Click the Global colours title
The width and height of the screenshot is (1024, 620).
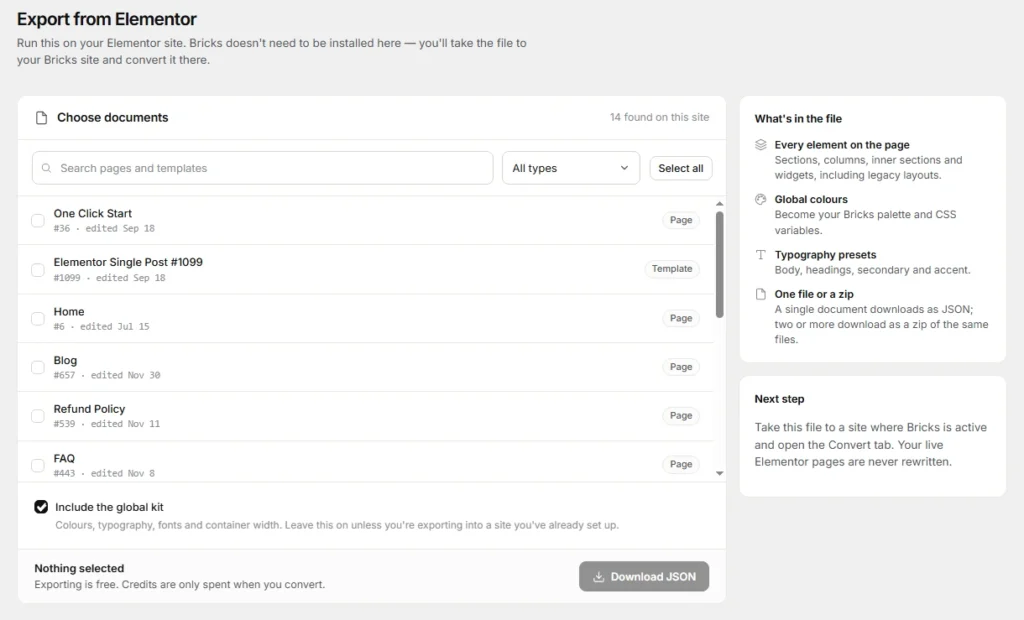coord(811,199)
